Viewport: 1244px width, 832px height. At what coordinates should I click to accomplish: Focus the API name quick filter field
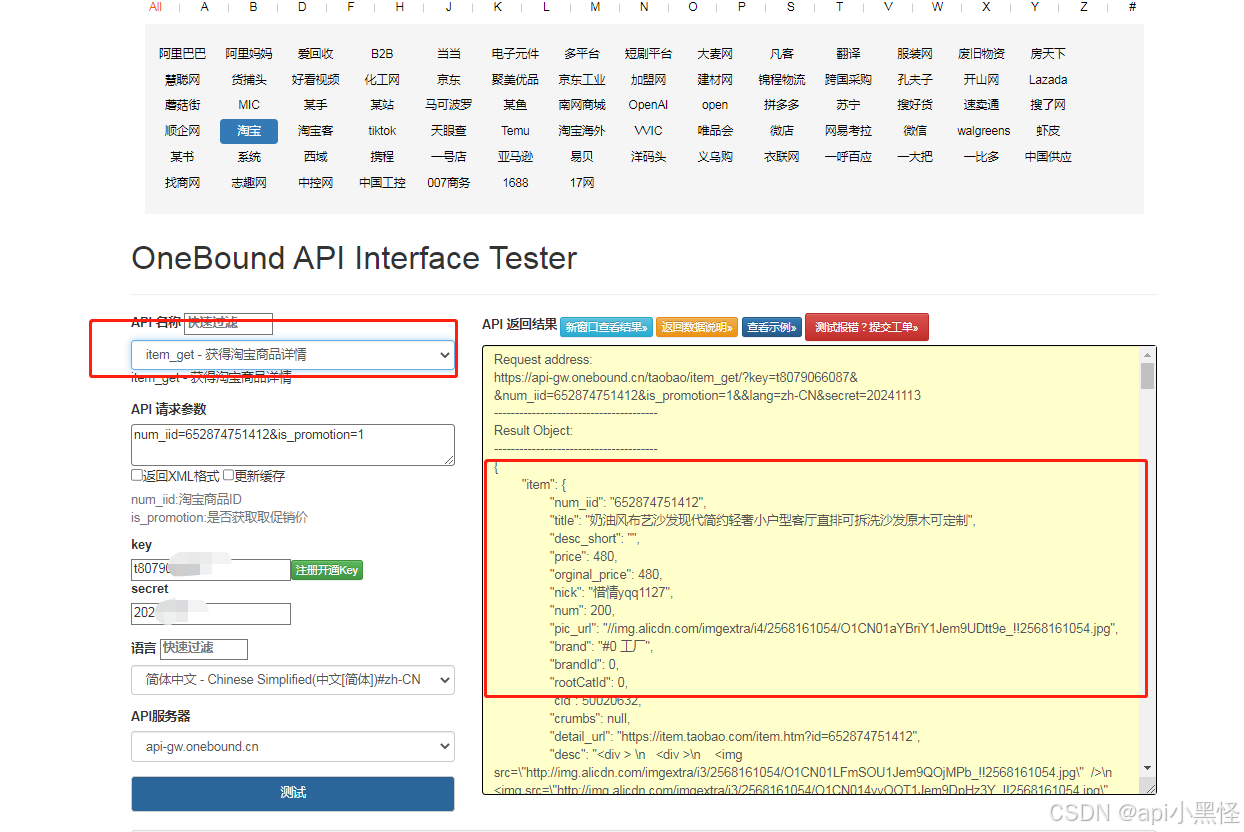[228, 323]
